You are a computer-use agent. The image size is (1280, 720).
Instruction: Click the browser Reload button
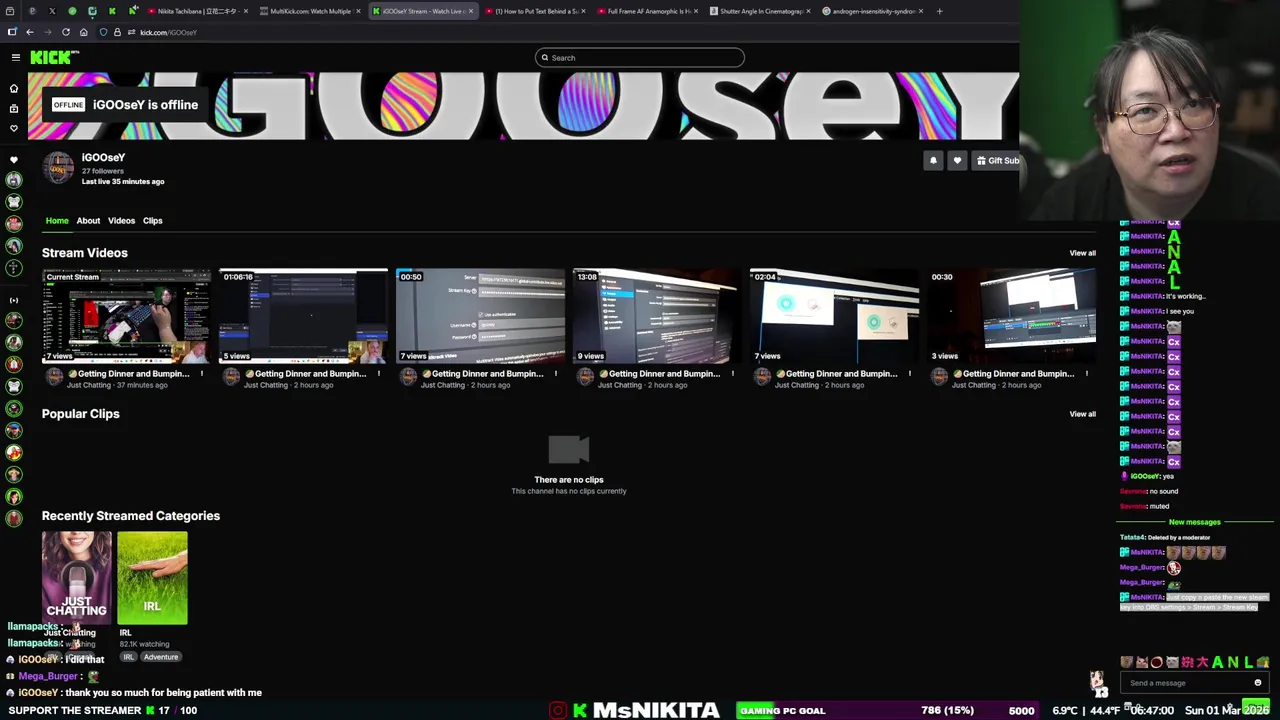click(x=66, y=32)
